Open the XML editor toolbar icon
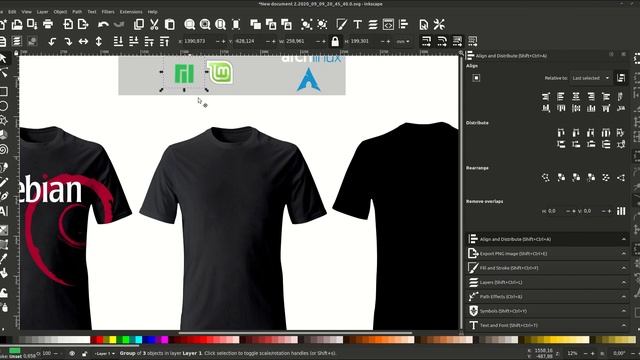The width and height of the screenshot is (640, 360). click(388, 24)
